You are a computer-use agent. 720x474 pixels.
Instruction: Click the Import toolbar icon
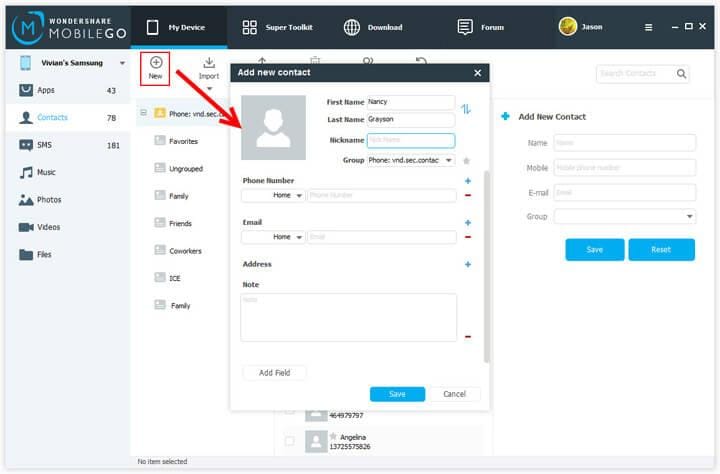pyautogui.click(x=209, y=68)
